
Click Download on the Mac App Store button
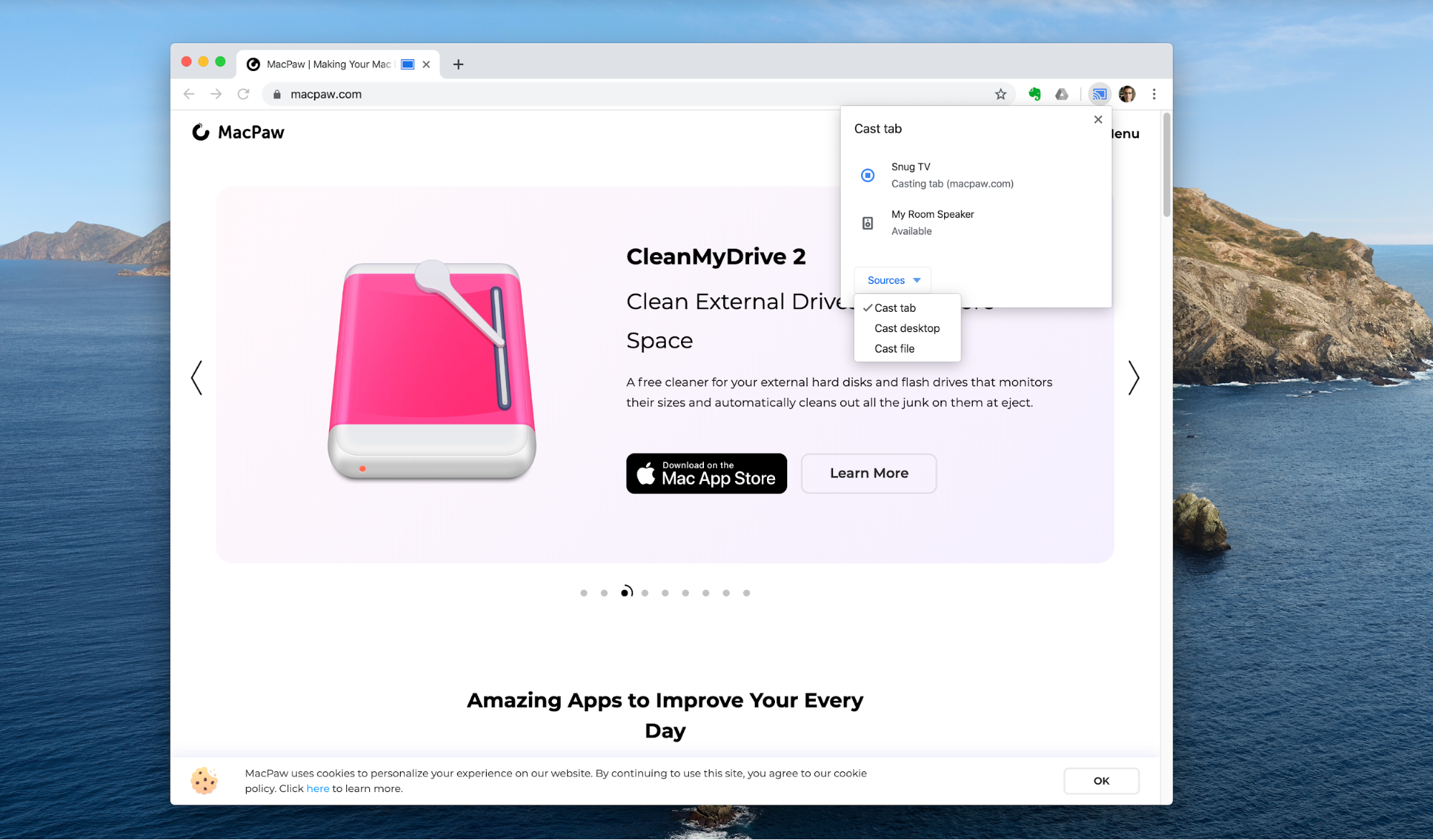point(706,473)
